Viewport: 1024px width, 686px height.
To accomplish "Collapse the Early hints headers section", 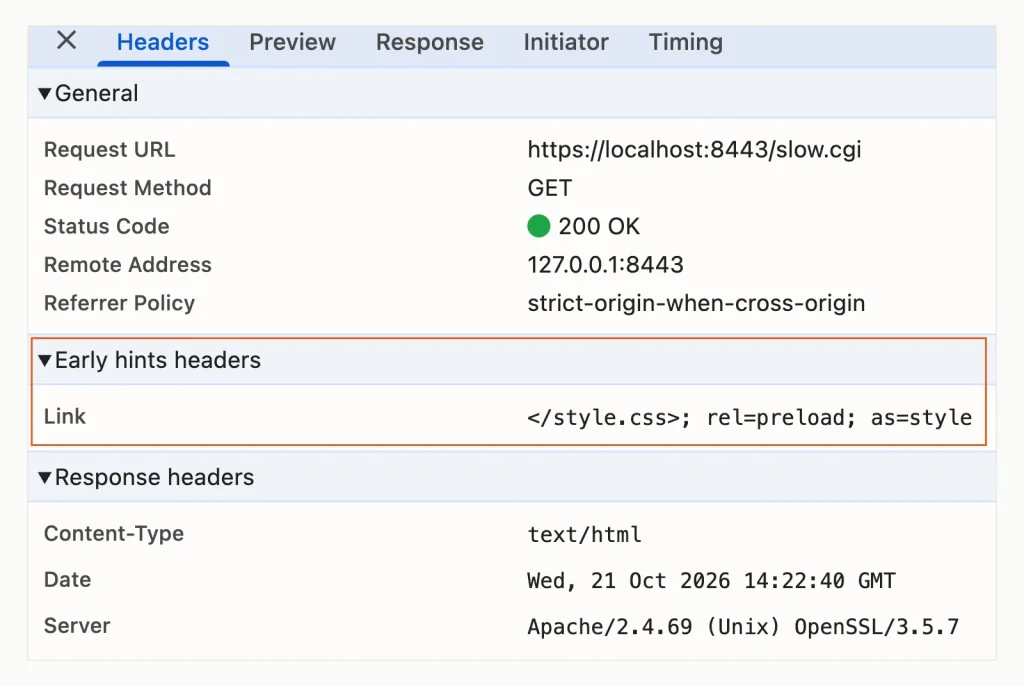I will coord(44,360).
